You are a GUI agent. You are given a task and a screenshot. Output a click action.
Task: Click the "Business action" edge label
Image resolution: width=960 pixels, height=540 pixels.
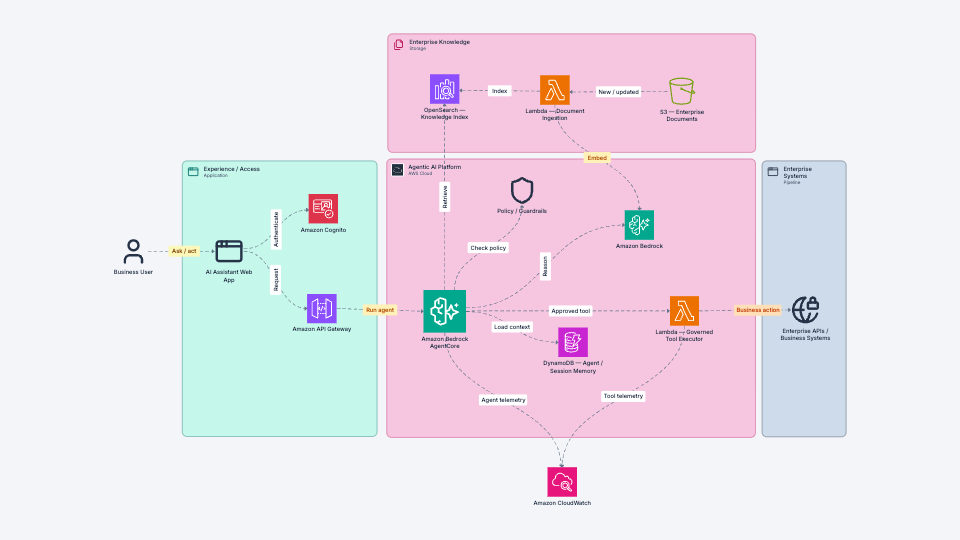758,310
